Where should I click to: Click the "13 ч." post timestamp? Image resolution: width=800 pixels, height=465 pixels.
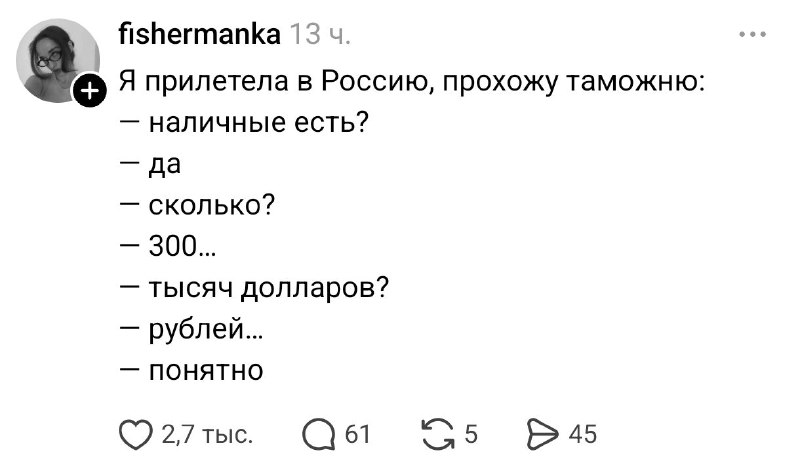319,37
